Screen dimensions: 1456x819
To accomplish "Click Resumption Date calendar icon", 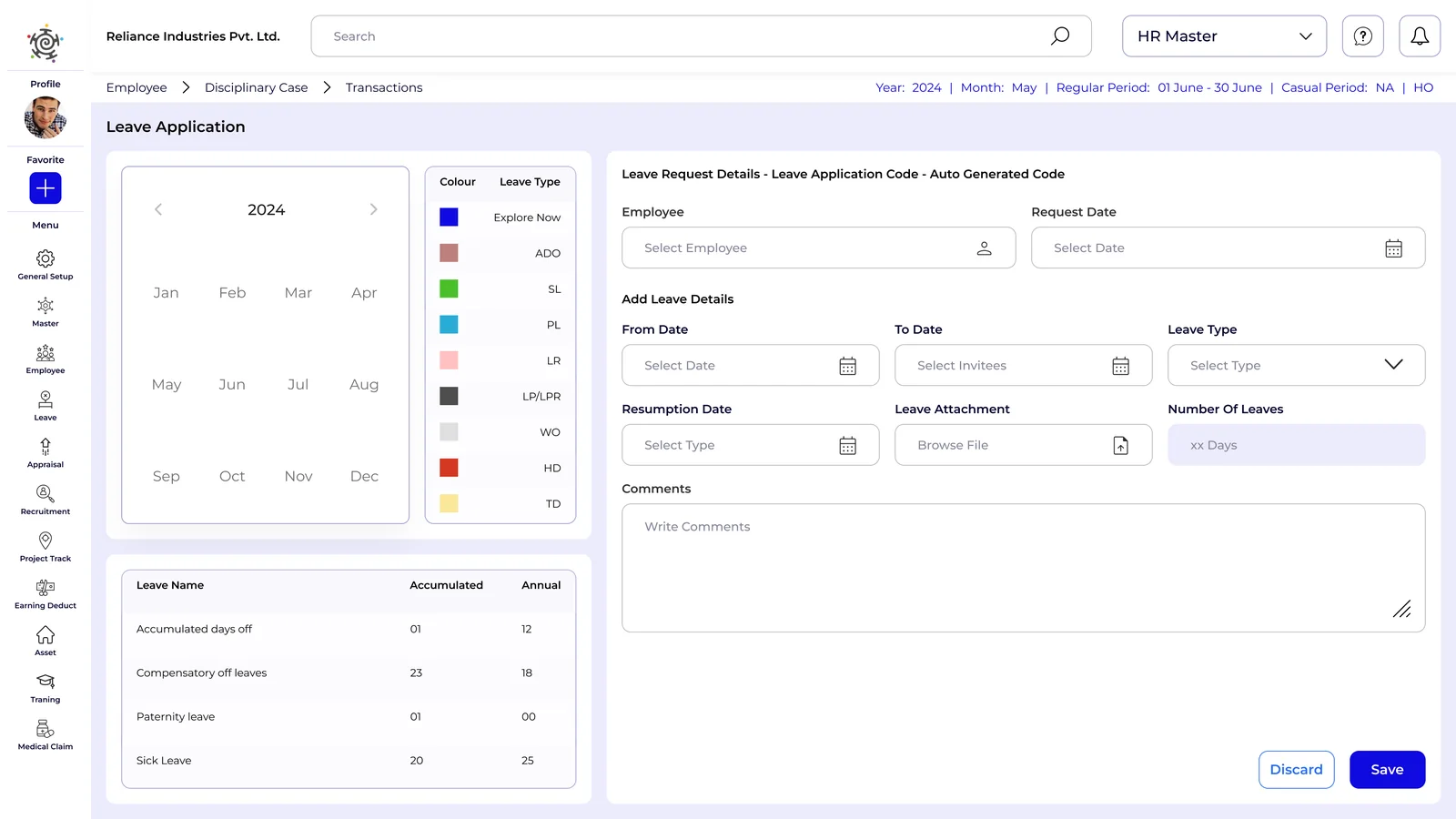I will tap(847, 445).
